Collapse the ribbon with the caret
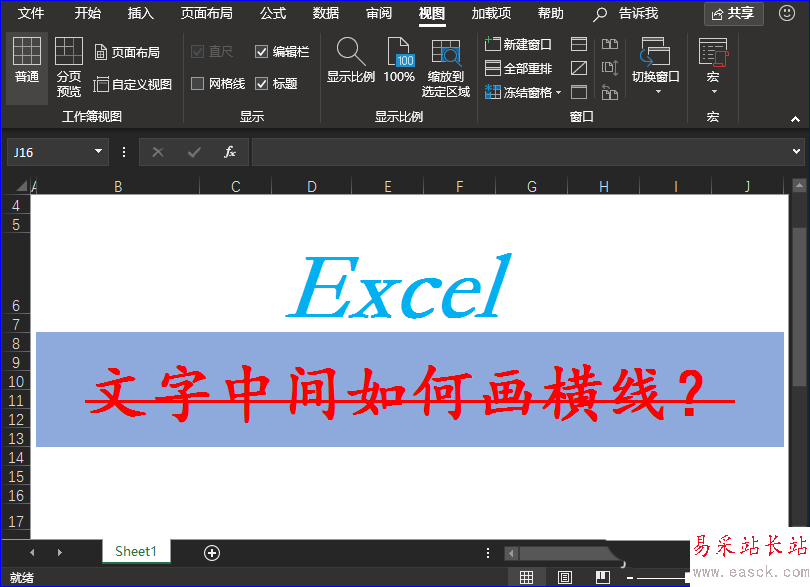Image resolution: width=810 pixels, height=587 pixels. click(x=796, y=119)
